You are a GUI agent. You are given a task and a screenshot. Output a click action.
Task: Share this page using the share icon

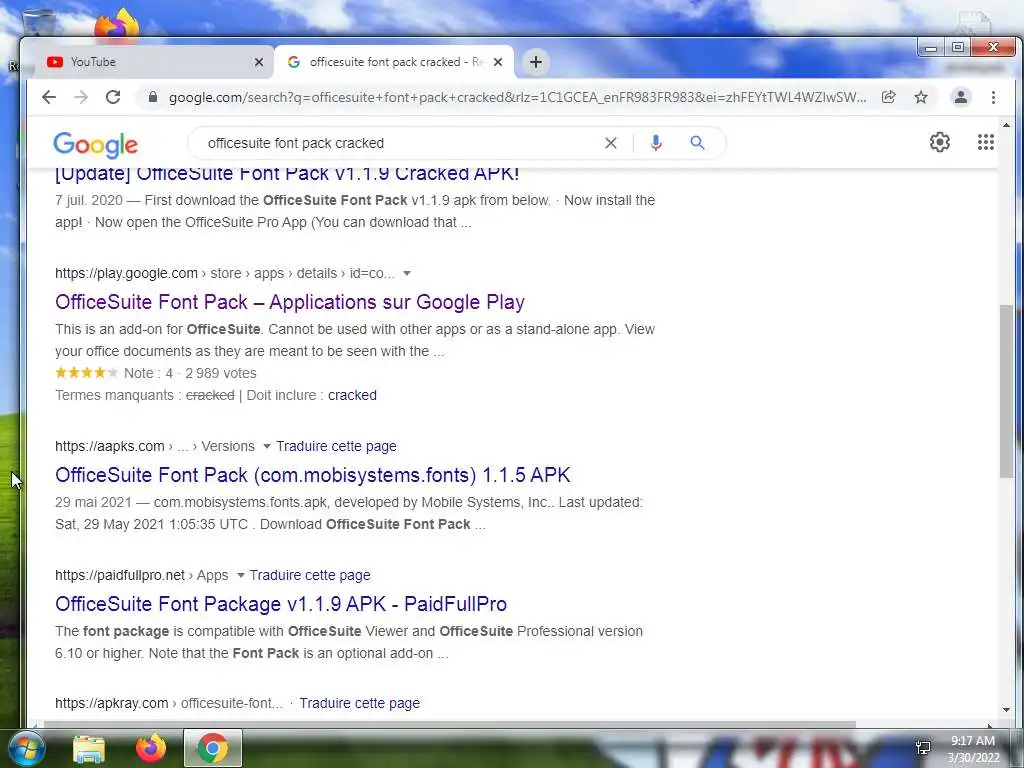click(x=888, y=97)
